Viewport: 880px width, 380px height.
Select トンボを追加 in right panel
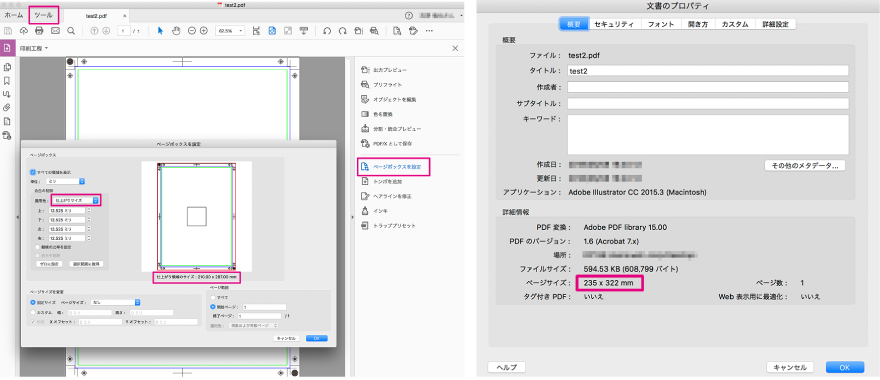[382, 182]
